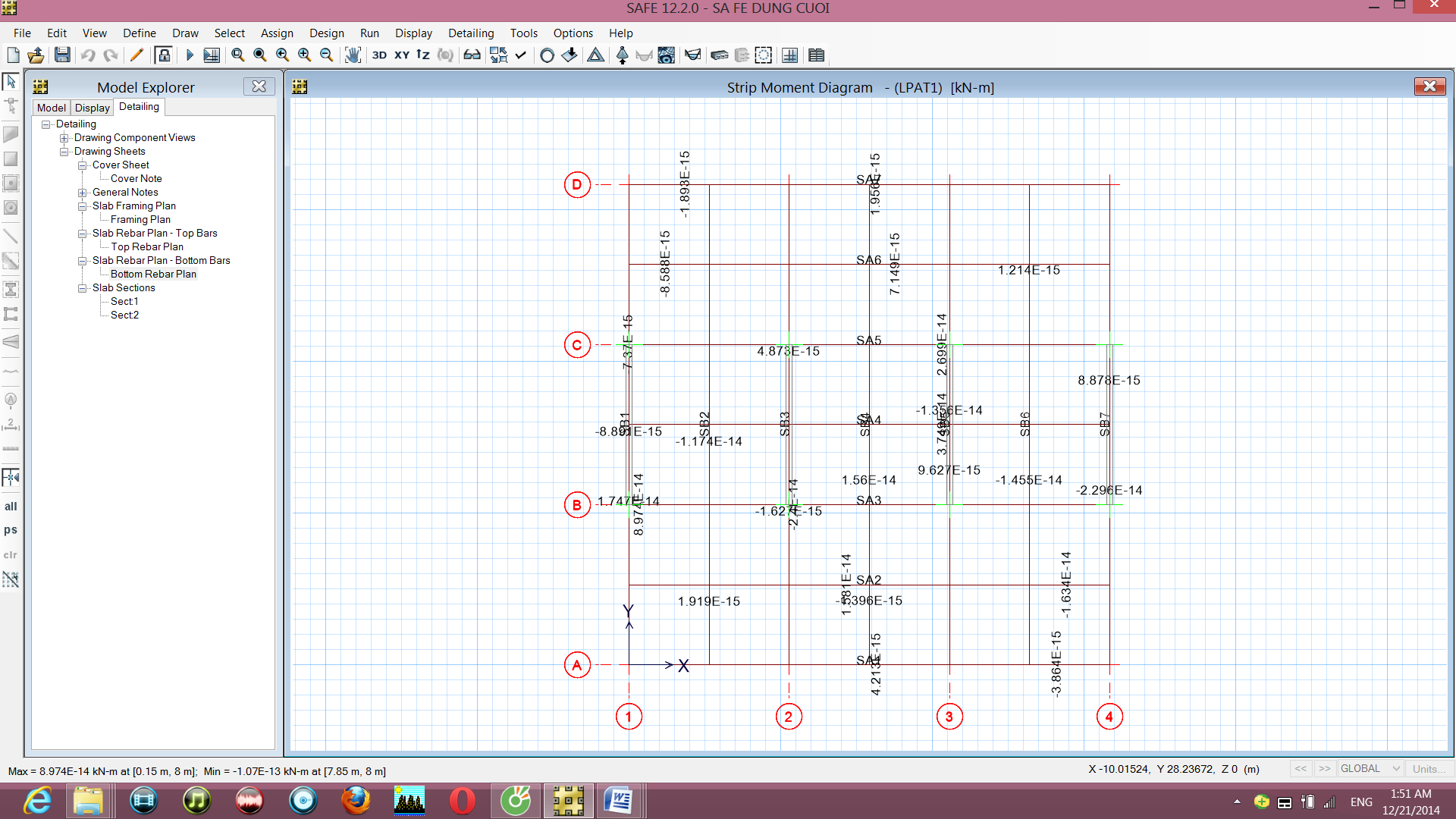Select Sect:1 under Slab Sections
The image size is (1456, 819).
click(124, 302)
